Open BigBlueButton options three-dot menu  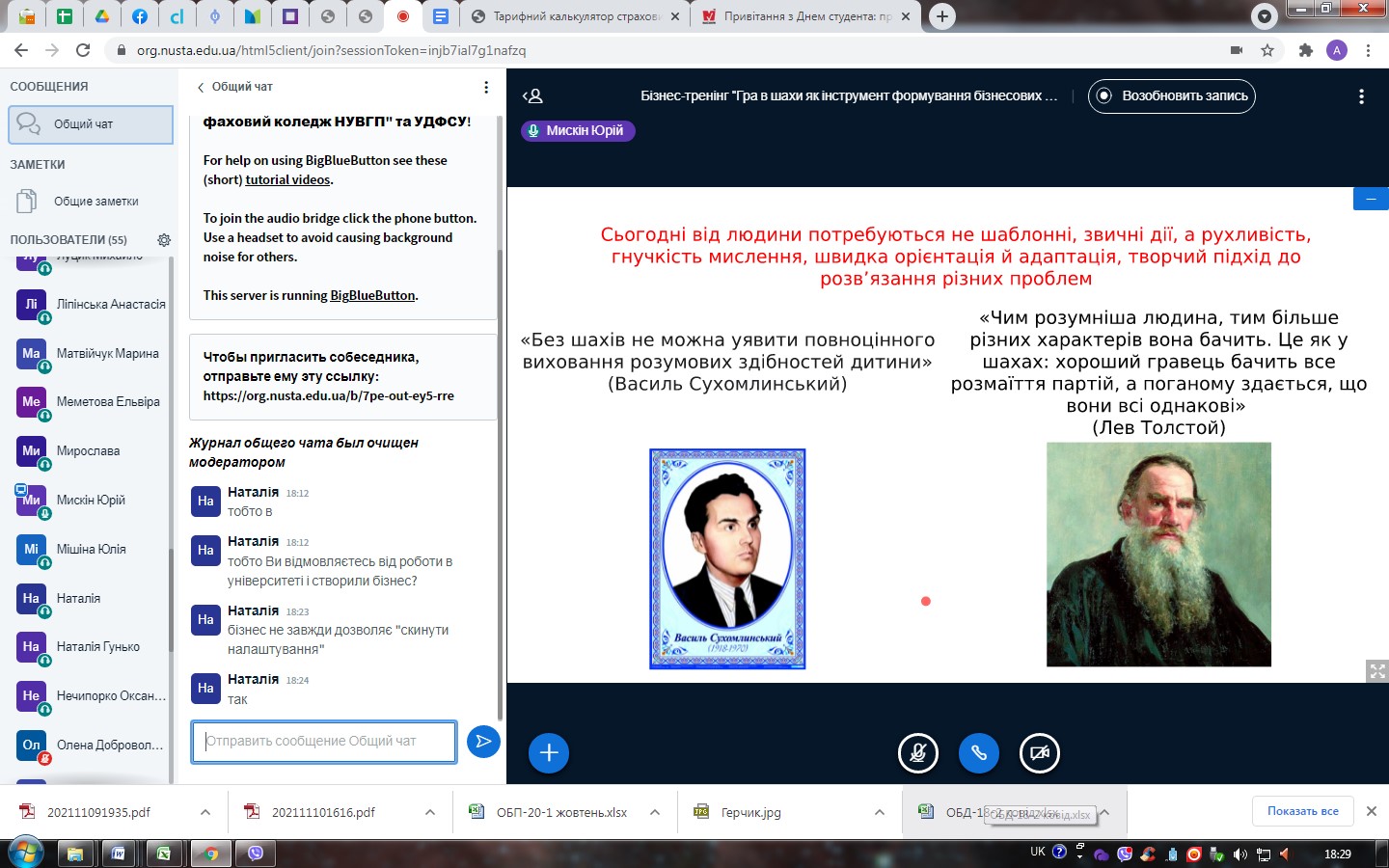[1361, 96]
